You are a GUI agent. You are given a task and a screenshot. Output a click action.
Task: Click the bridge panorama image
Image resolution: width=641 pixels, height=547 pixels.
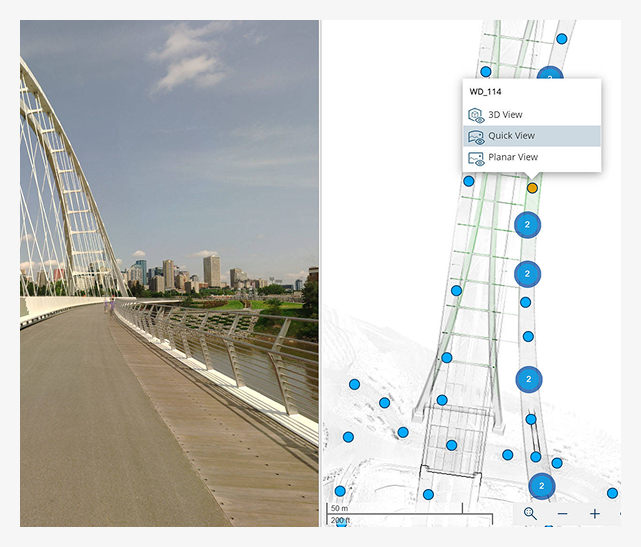tap(169, 273)
